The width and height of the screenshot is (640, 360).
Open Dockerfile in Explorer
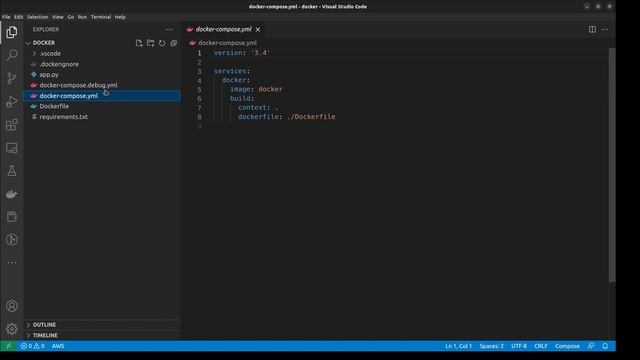click(102, 106)
